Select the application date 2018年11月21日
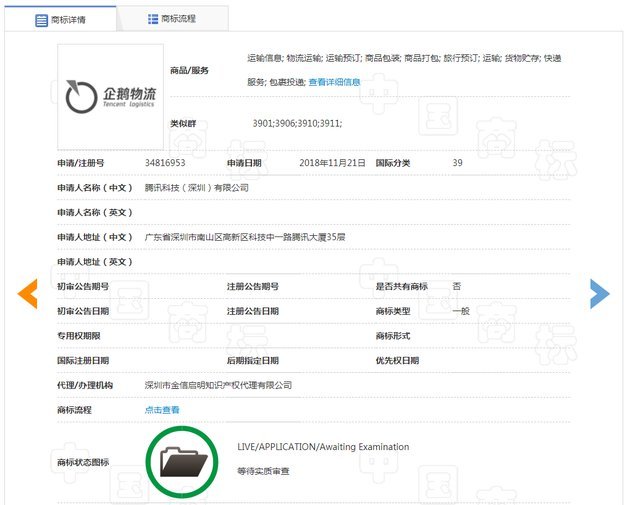This screenshot has height=505, width=630. click(x=332, y=163)
